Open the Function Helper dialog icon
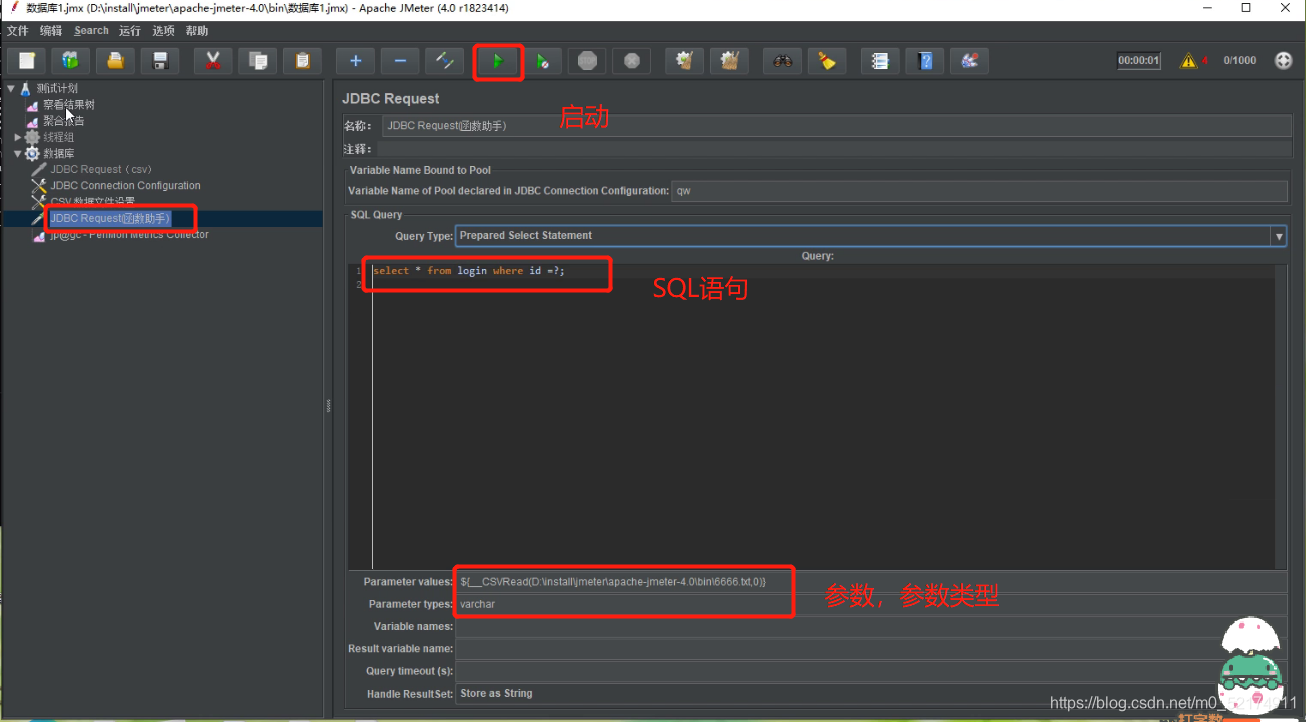Image resolution: width=1306 pixels, height=722 pixels. pos(880,61)
